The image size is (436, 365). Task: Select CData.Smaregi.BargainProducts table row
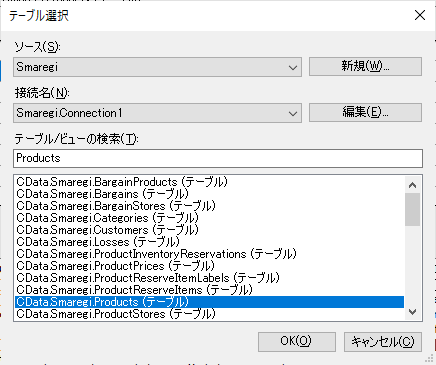pos(209,182)
